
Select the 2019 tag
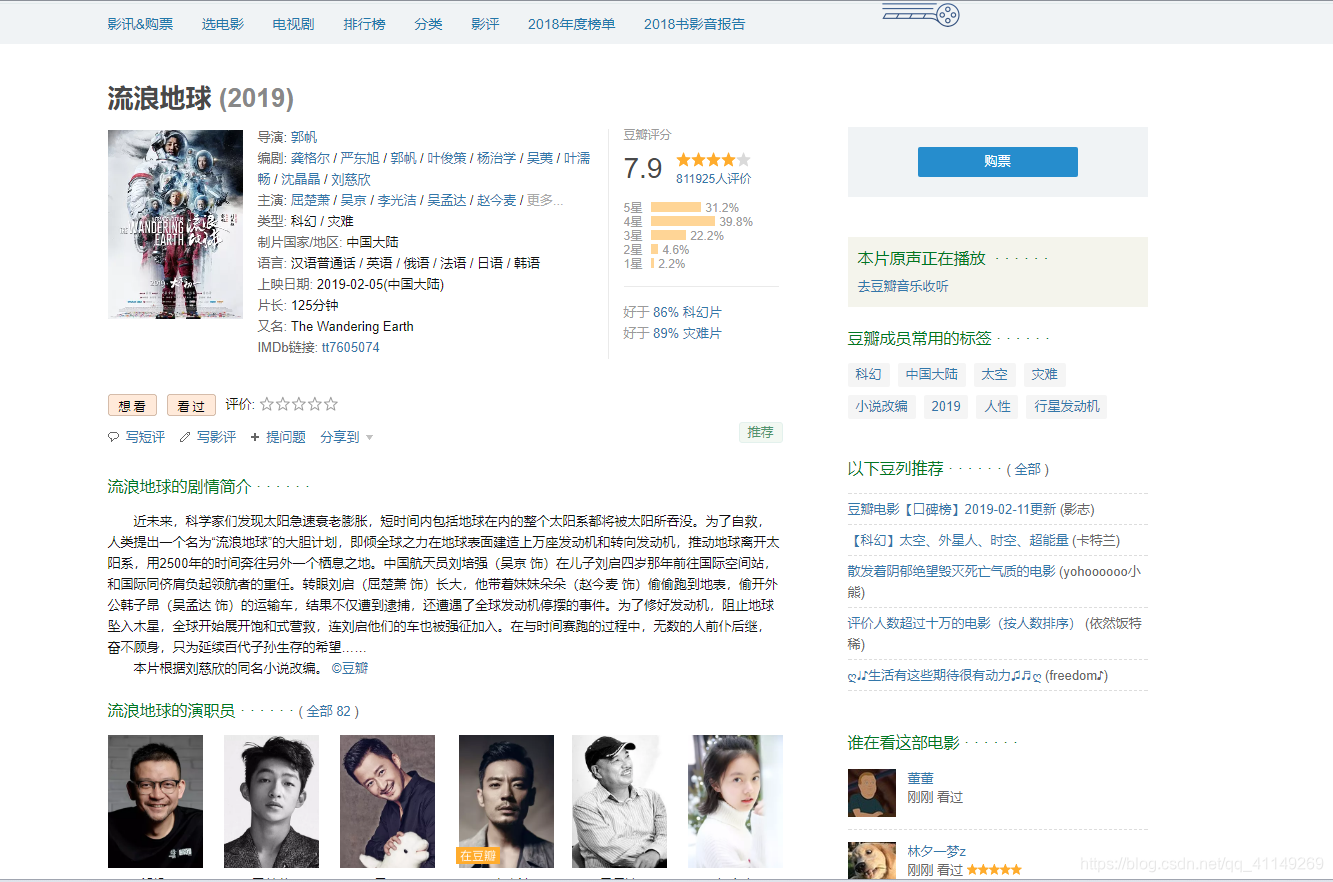pos(946,406)
